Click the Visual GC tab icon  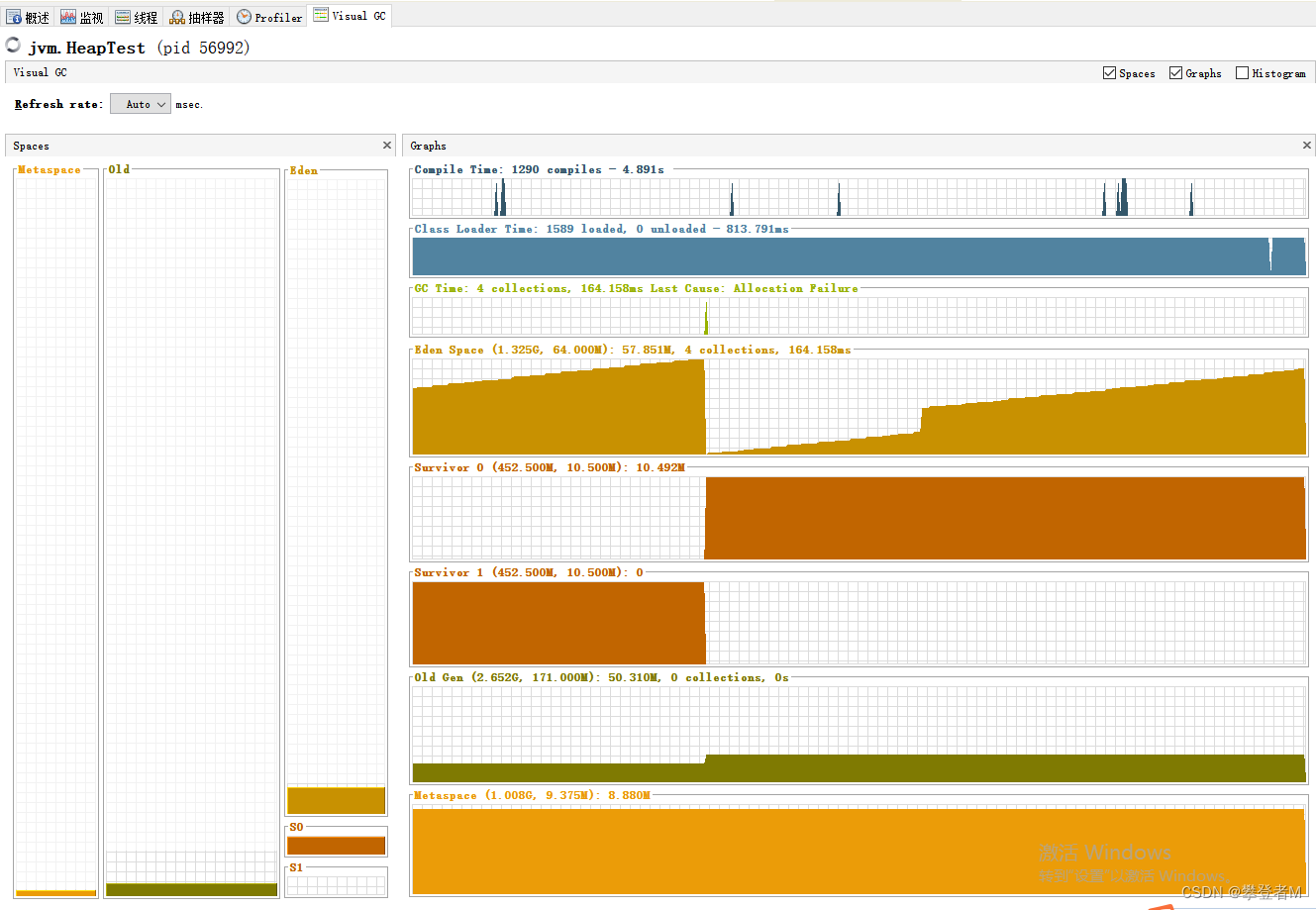321,15
